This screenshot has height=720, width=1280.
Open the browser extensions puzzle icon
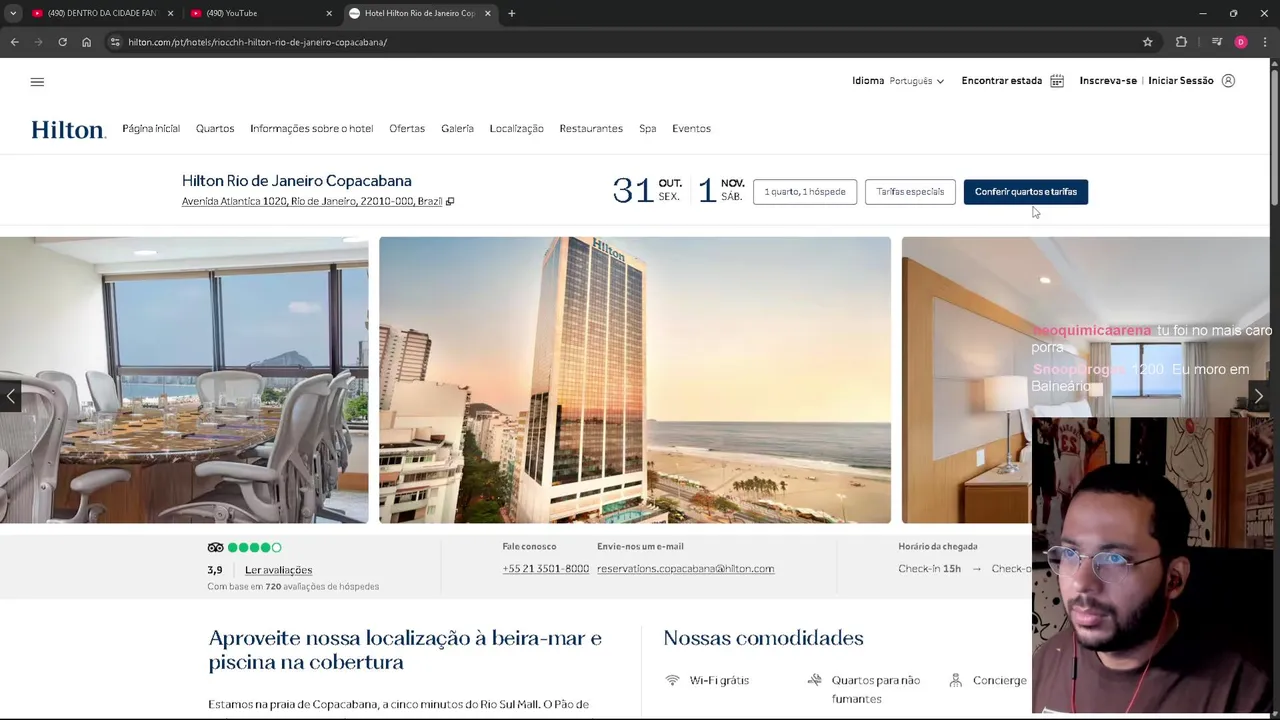1181,42
